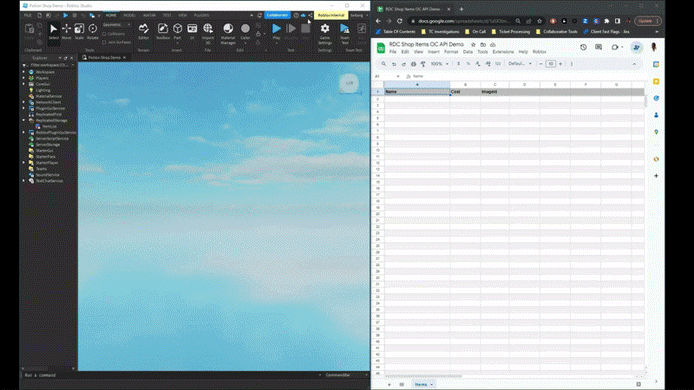Open version history clock icon

(x=583, y=47)
